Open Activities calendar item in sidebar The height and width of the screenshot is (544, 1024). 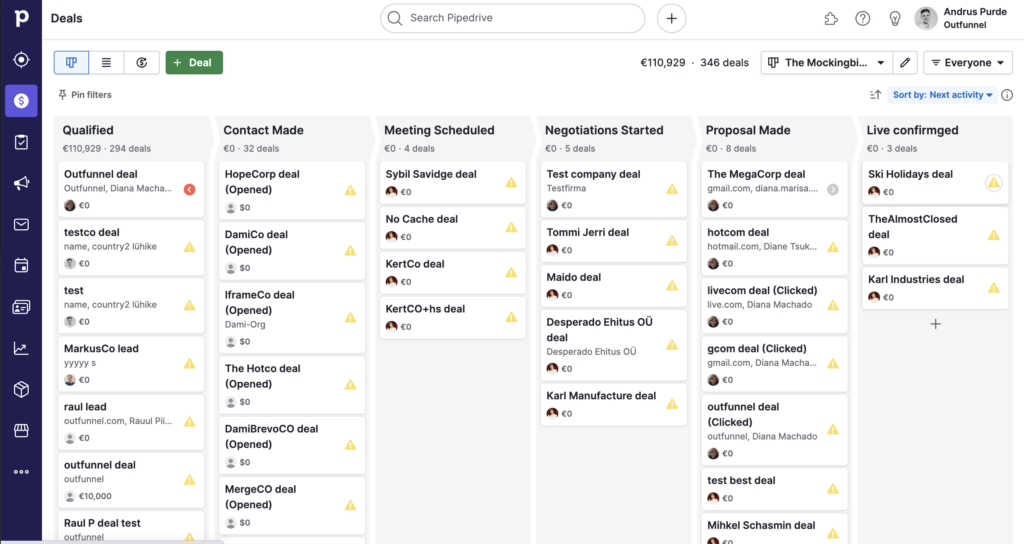21,265
